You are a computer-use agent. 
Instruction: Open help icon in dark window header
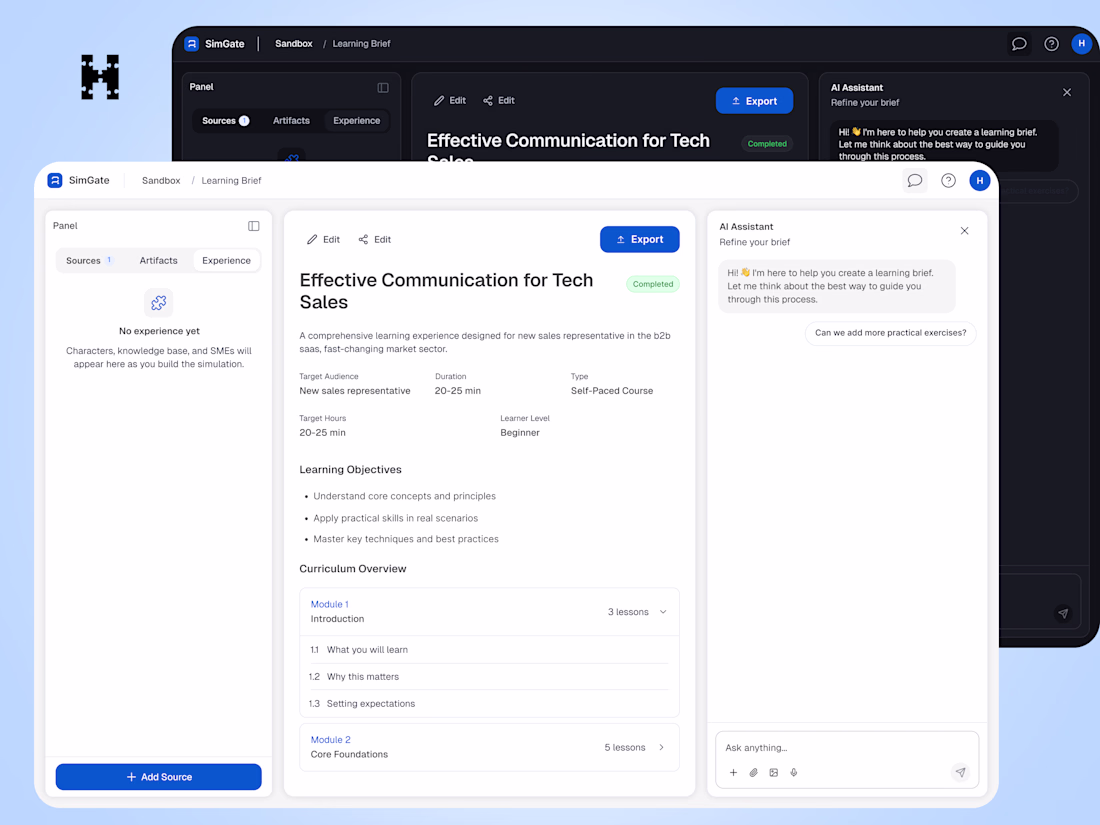[1051, 43]
